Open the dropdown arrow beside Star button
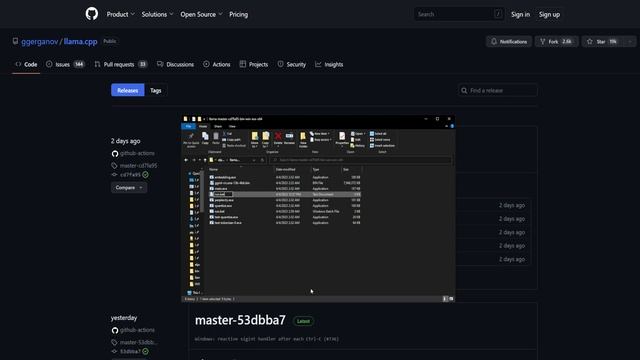Image resolution: width=640 pixels, height=360 pixels. pos(630,42)
